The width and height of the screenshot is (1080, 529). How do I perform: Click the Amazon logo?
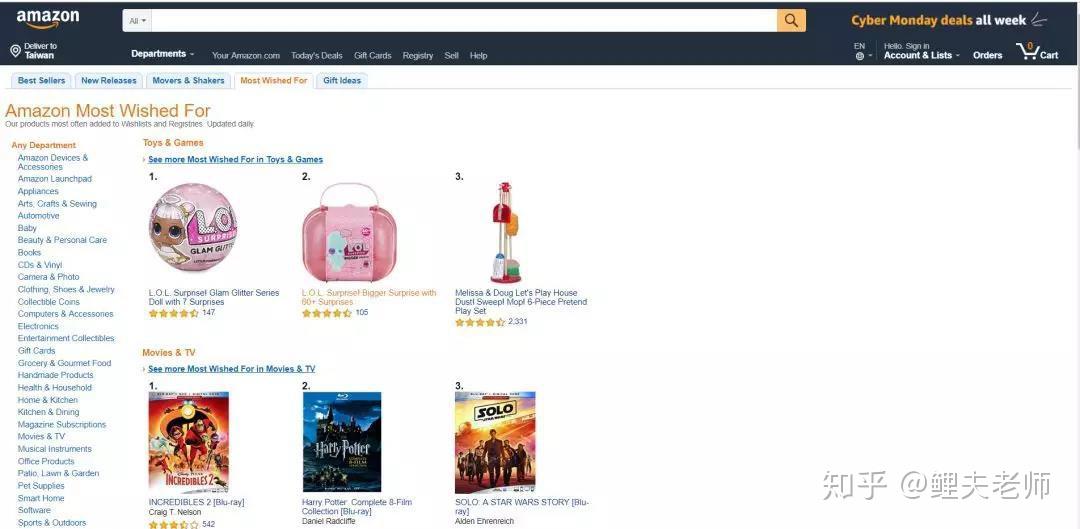[x=48, y=19]
